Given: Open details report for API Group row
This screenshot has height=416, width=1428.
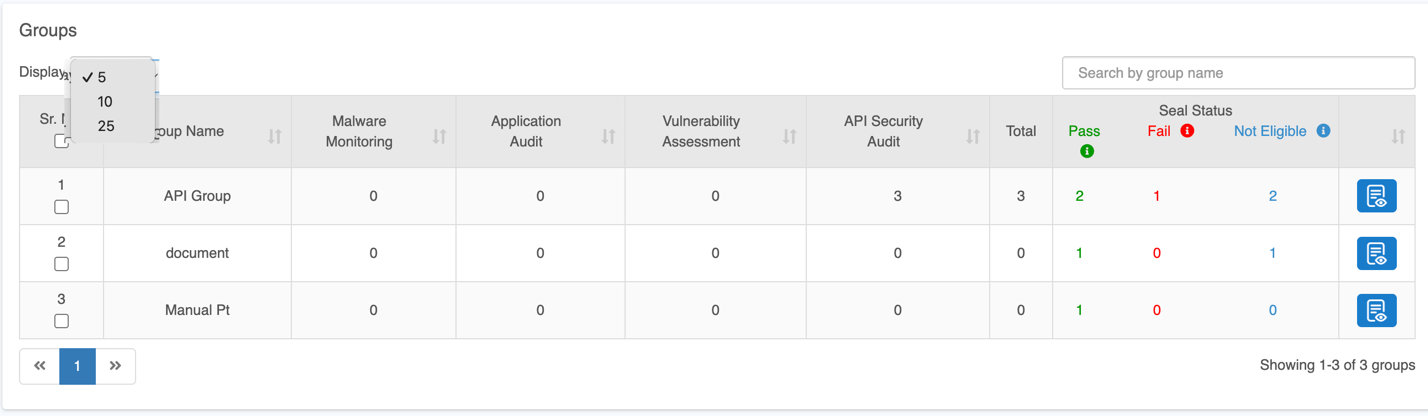Looking at the screenshot, I should point(1376,196).
